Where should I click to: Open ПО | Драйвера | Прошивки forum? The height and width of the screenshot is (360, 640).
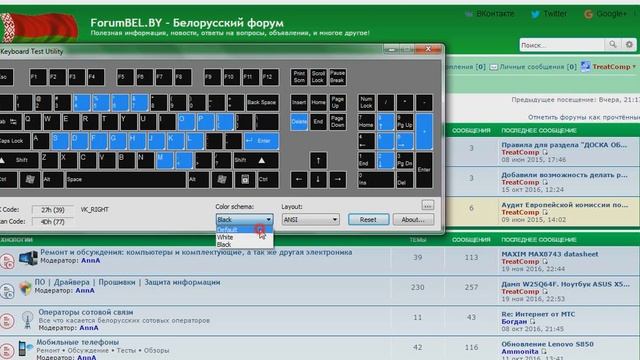point(127,282)
